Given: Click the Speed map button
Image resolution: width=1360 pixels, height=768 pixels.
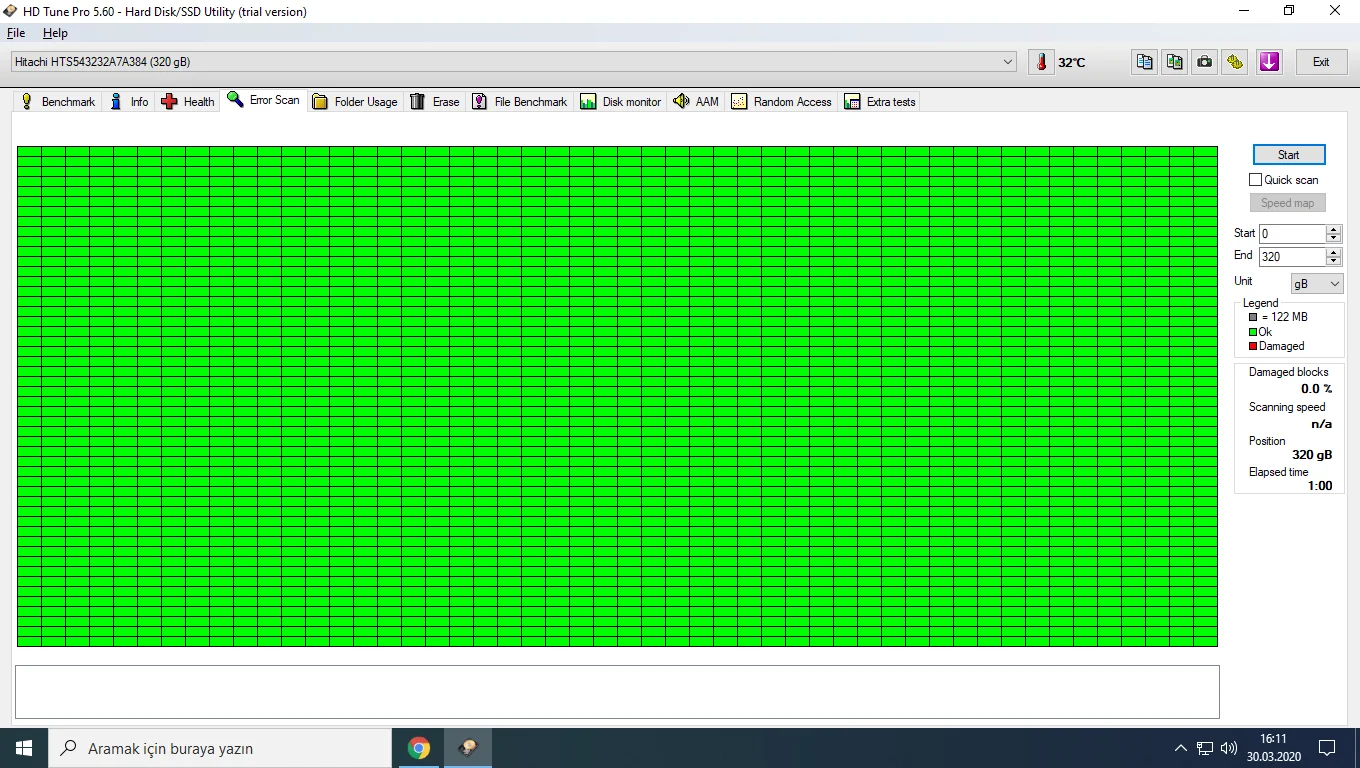Looking at the screenshot, I should [1287, 203].
